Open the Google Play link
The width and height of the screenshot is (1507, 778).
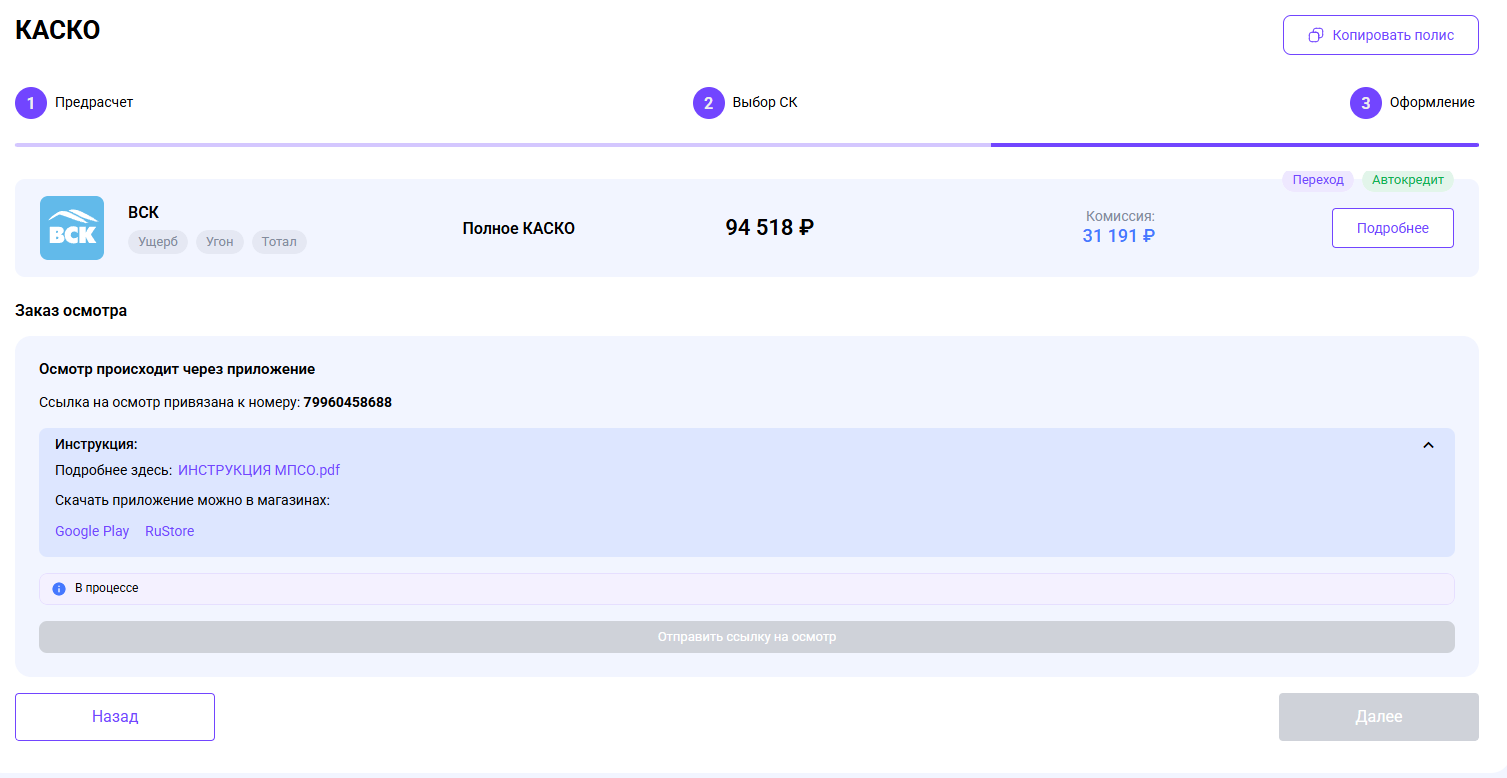[x=92, y=531]
